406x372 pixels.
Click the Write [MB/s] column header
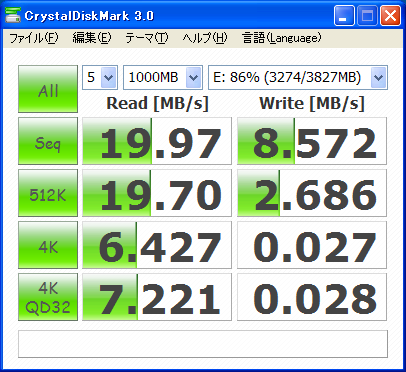click(x=312, y=103)
